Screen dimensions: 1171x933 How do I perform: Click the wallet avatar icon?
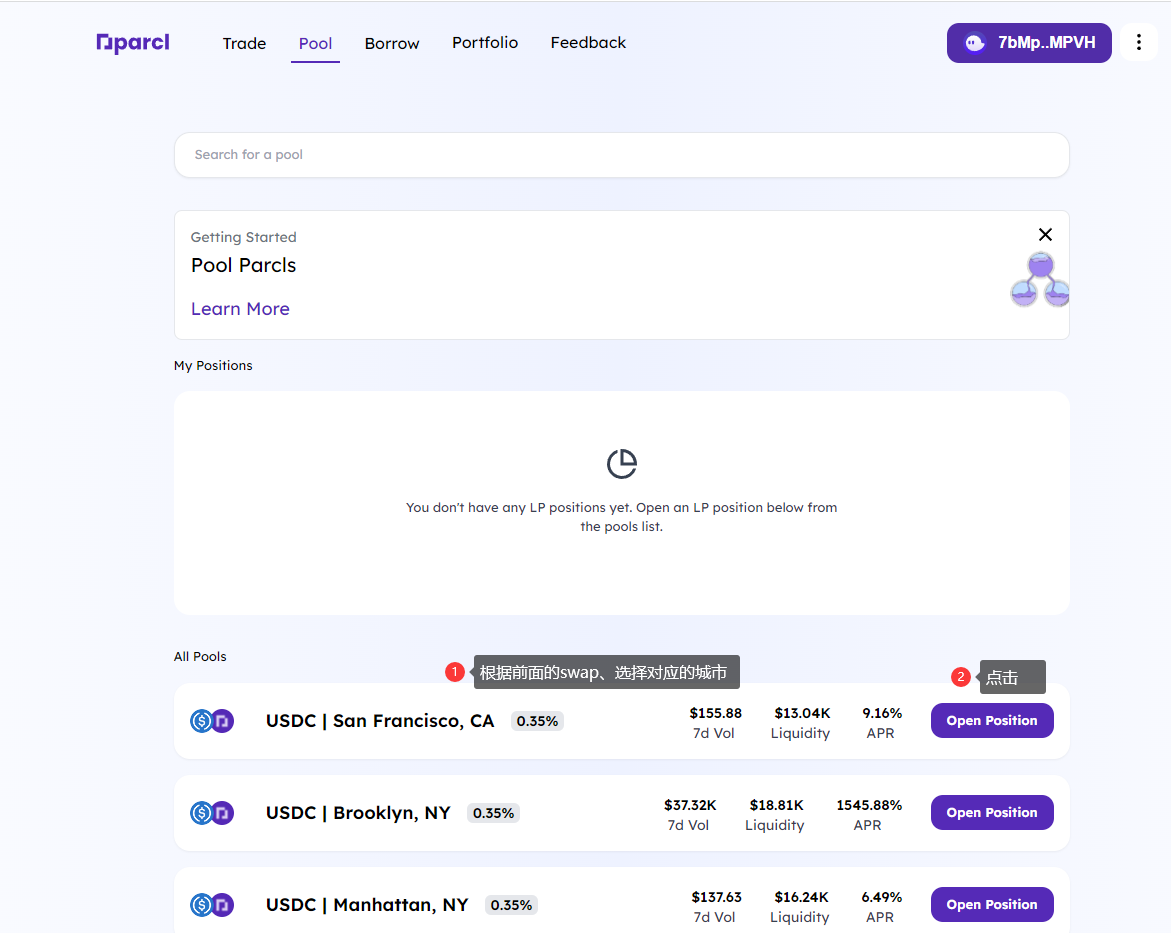[975, 43]
